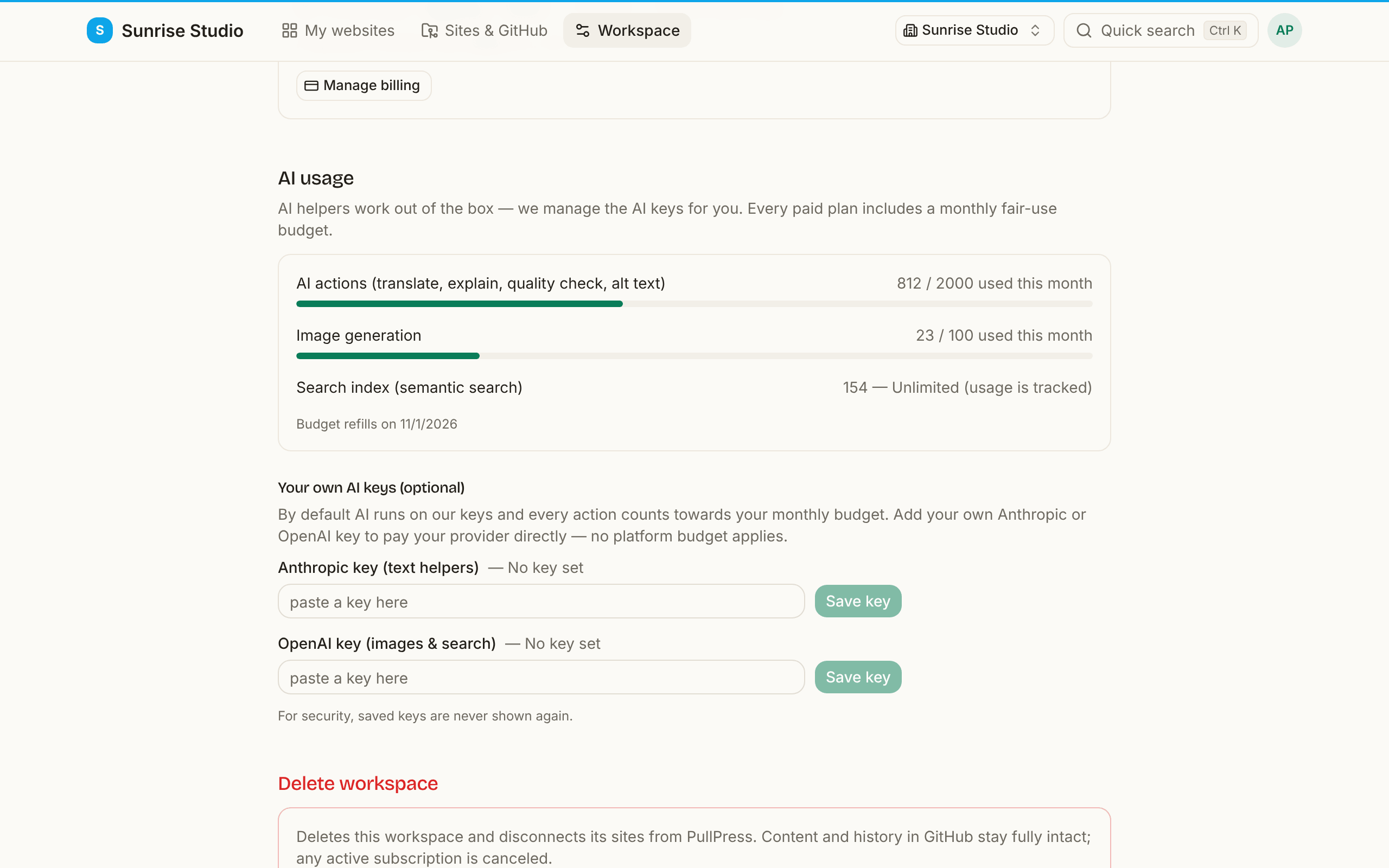Click the Manage billing button

pos(364,86)
